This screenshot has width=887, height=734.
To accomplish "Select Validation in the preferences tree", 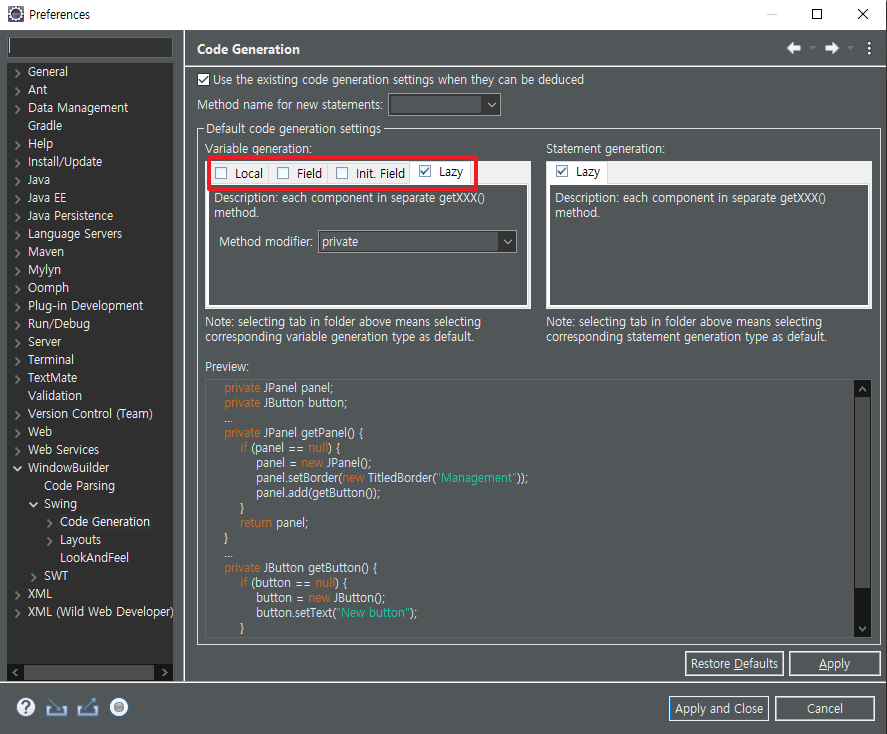I will tap(55, 395).
